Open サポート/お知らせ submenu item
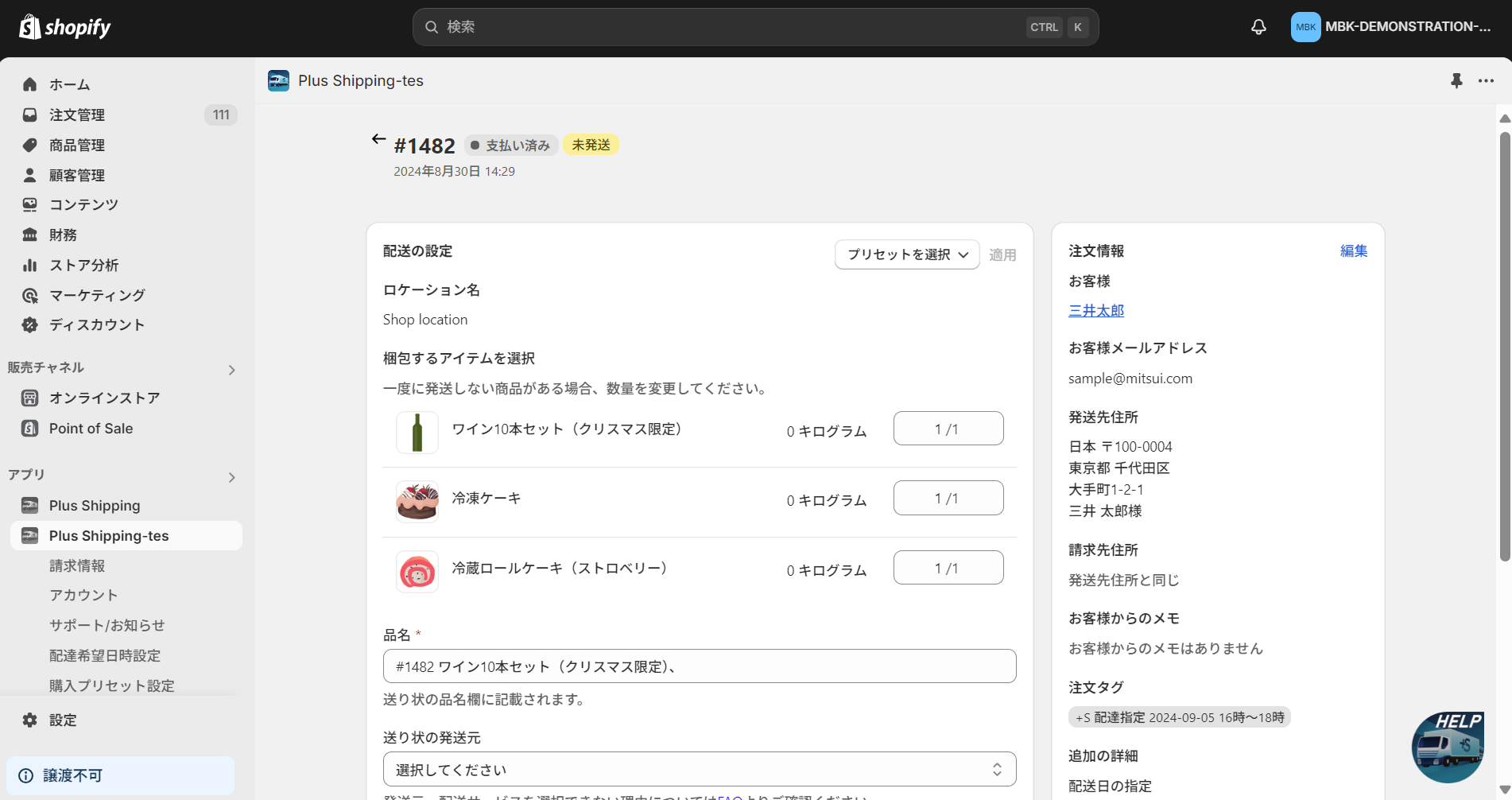Viewport: 1512px width, 800px height. coord(107,625)
